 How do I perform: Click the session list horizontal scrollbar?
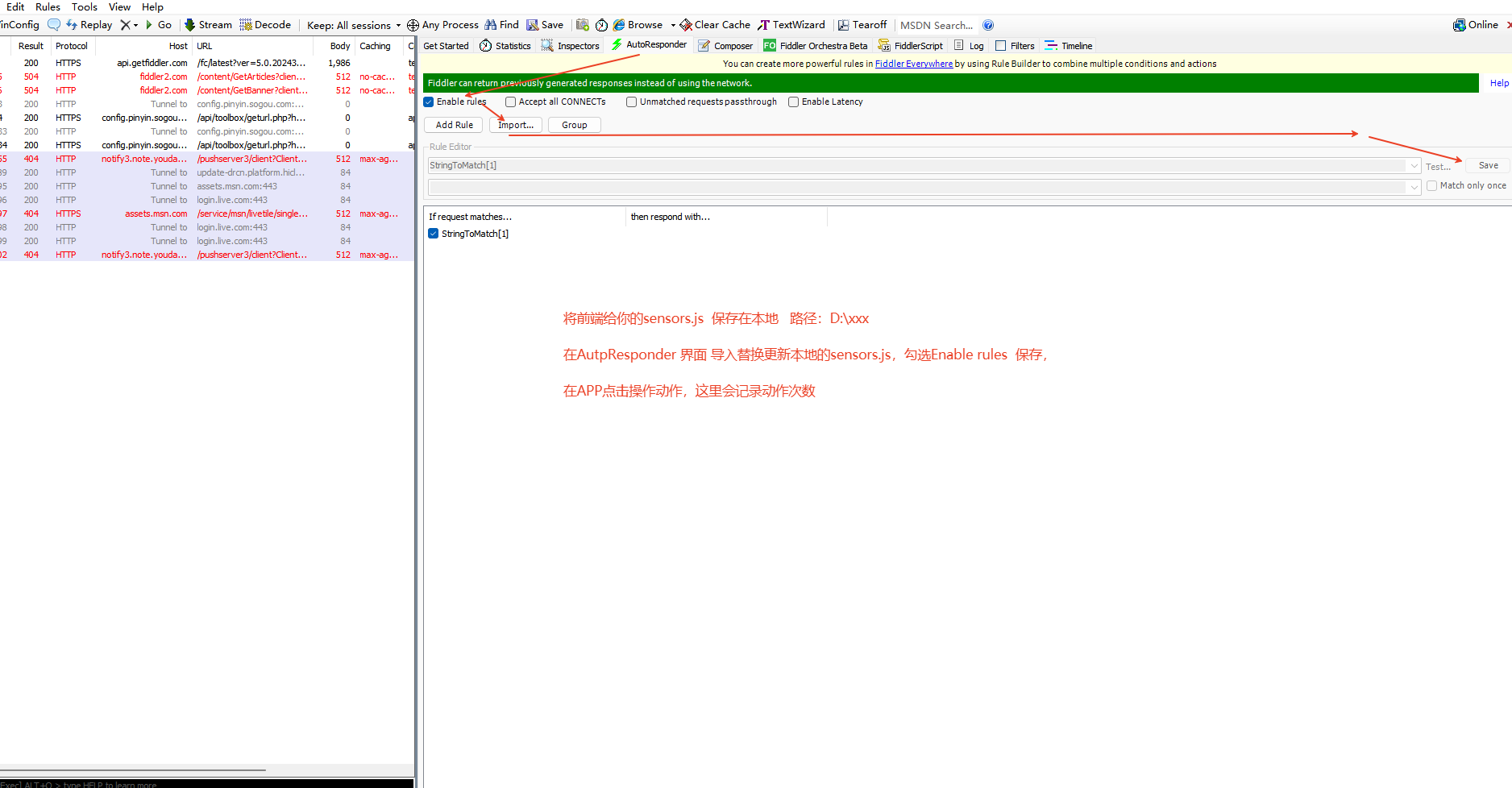(133, 770)
